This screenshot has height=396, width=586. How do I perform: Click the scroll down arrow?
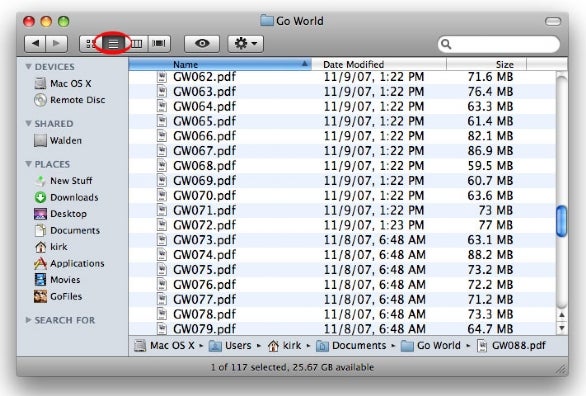pyautogui.click(x=561, y=328)
